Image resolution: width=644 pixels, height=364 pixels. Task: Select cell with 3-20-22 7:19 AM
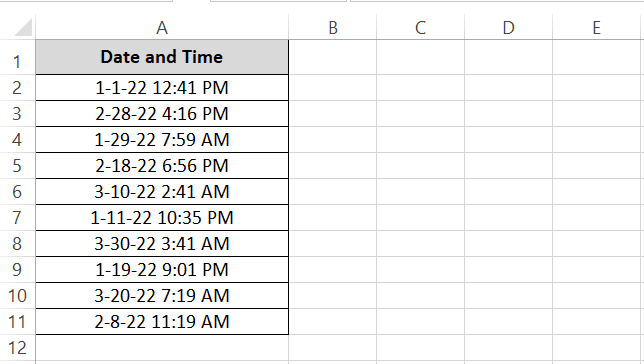[162, 295]
